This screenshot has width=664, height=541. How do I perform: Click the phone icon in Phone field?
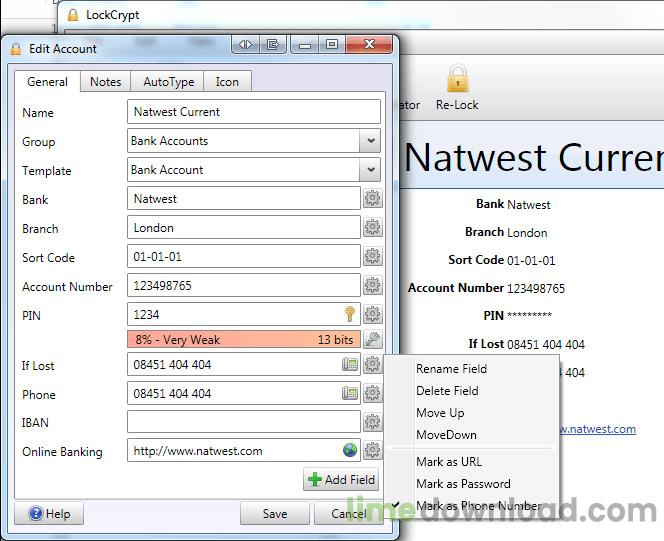[350, 394]
